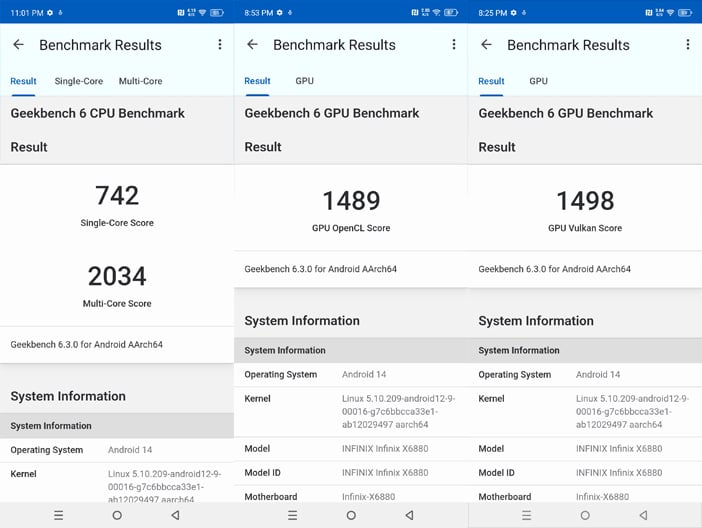Tap the 1498 GPU Vulkan Score
This screenshot has height=528, width=702.
click(585, 201)
